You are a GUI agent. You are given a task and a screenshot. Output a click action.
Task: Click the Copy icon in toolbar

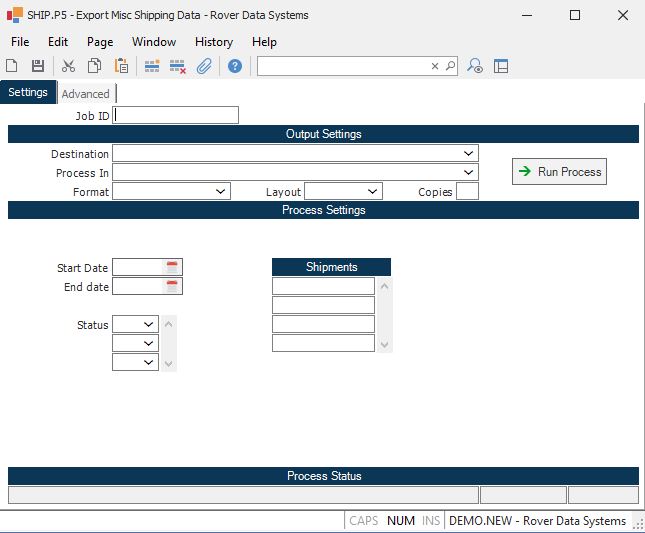94,66
